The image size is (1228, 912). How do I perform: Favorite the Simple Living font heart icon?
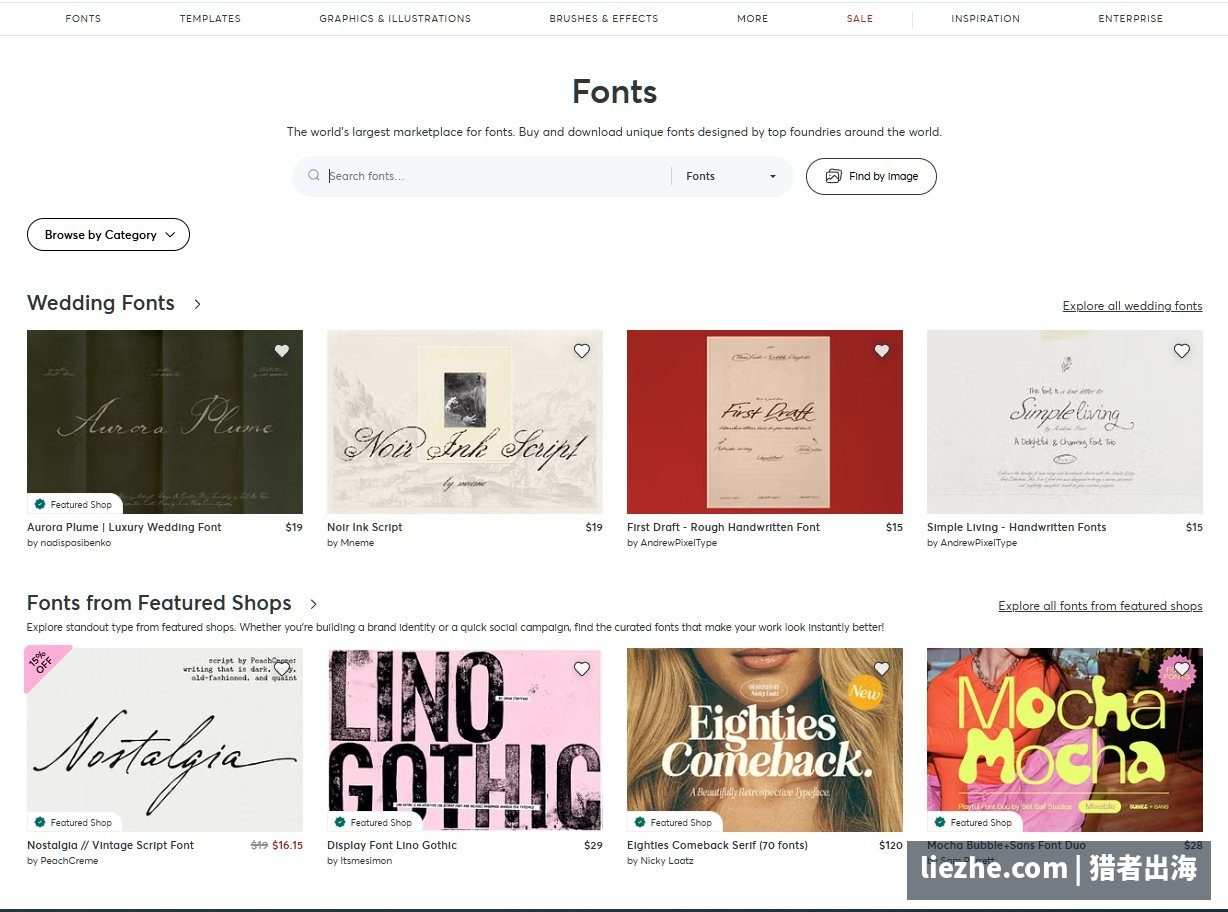(x=1182, y=351)
